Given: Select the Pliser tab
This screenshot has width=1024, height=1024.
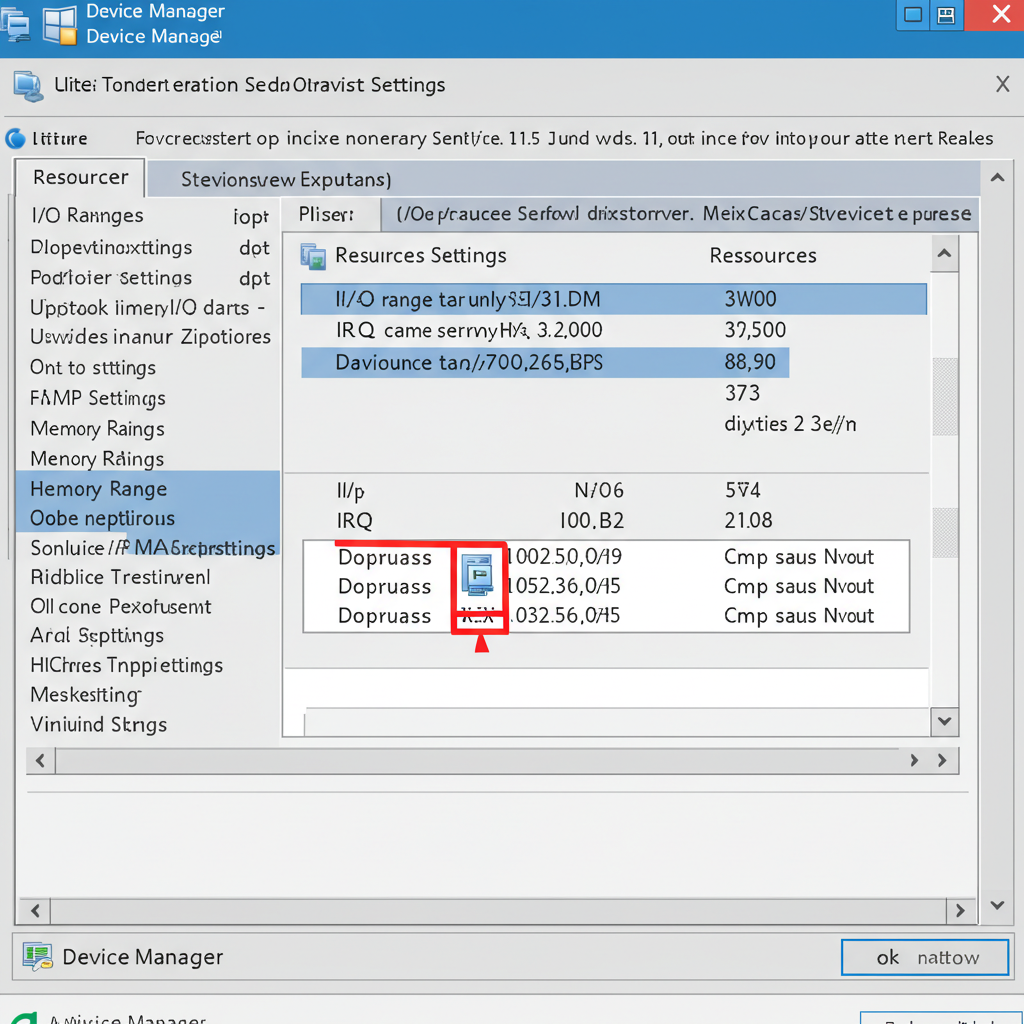Looking at the screenshot, I should tap(330, 214).
